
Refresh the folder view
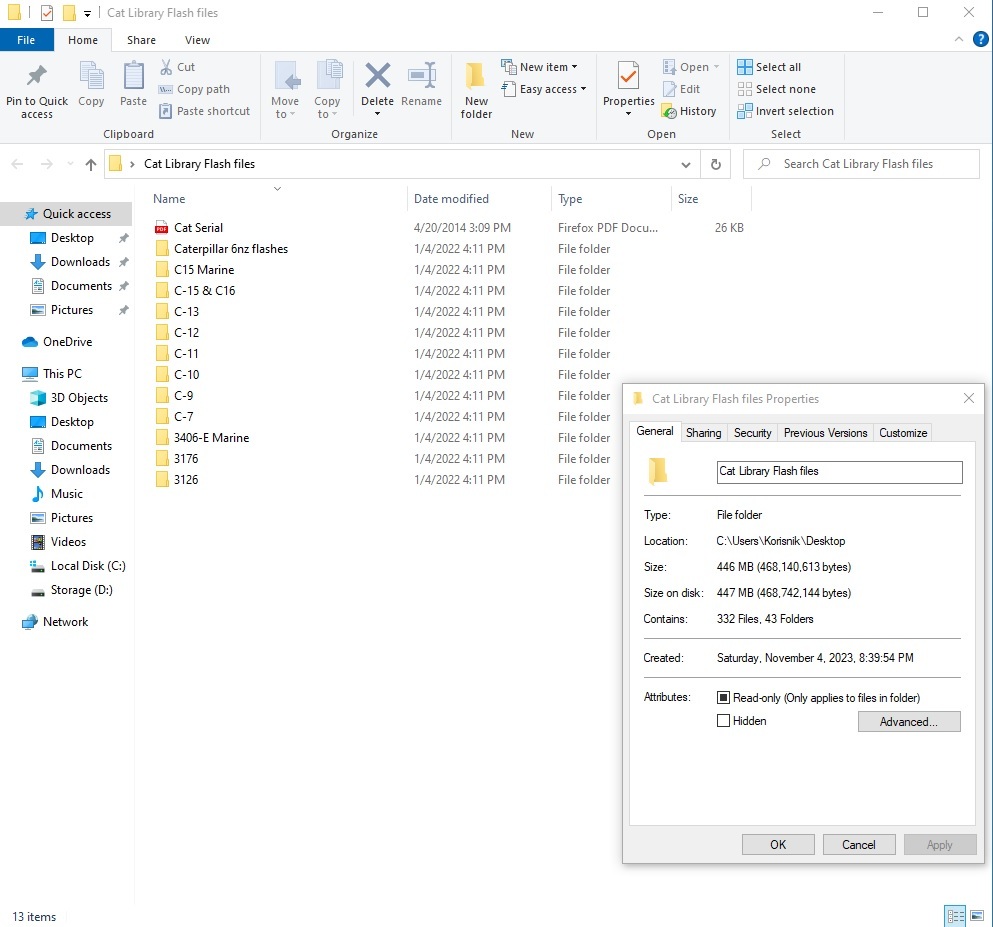tap(716, 164)
